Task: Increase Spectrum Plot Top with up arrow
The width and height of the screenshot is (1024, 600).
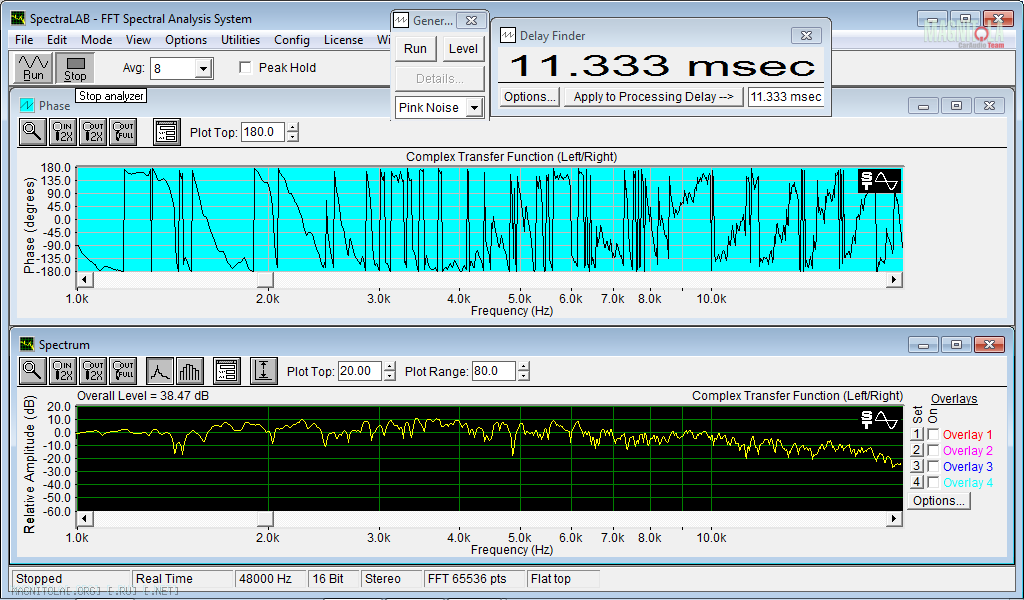Action: (x=390, y=367)
